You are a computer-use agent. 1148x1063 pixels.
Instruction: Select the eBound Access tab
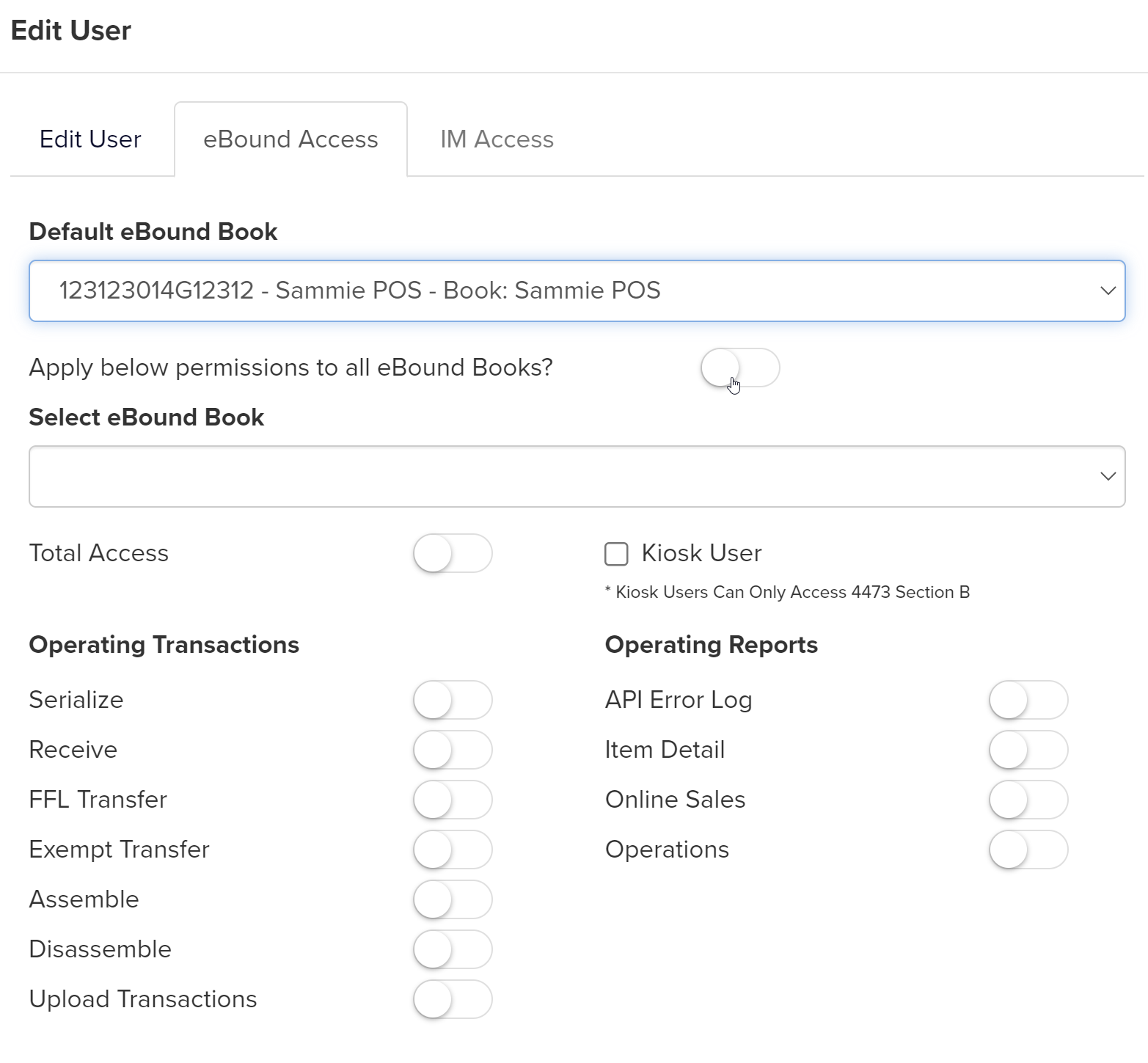[290, 139]
